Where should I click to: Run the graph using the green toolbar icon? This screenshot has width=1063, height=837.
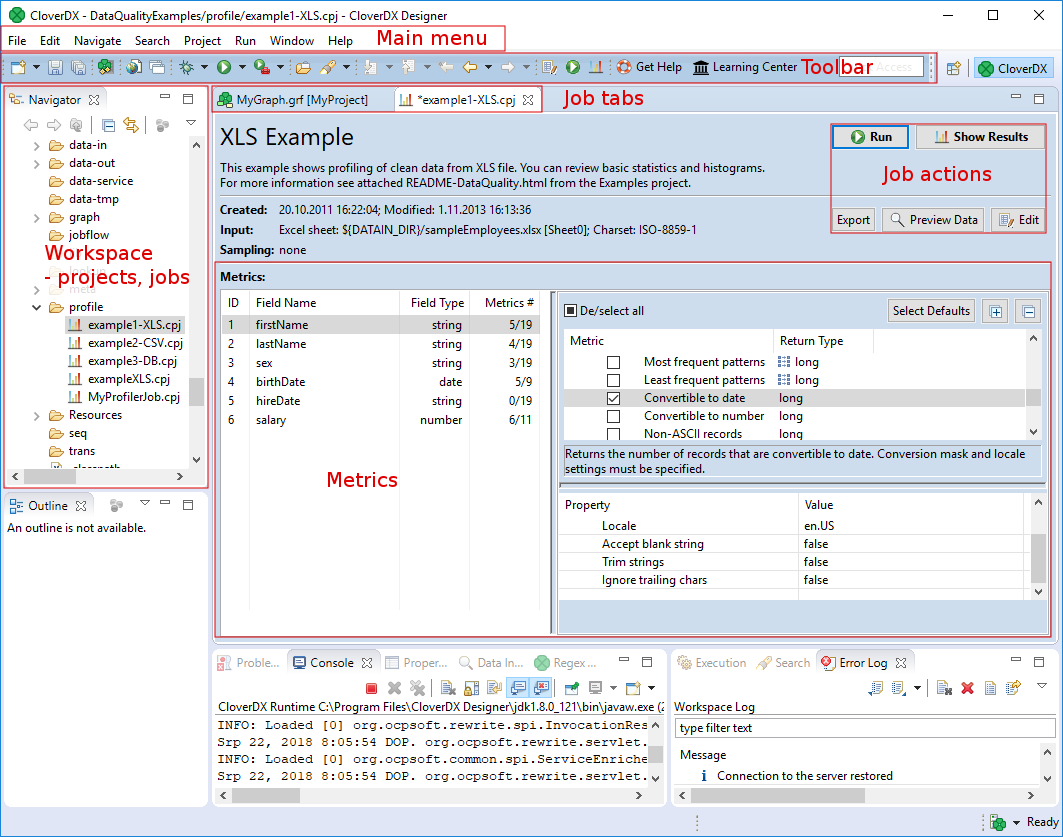click(x=224, y=67)
